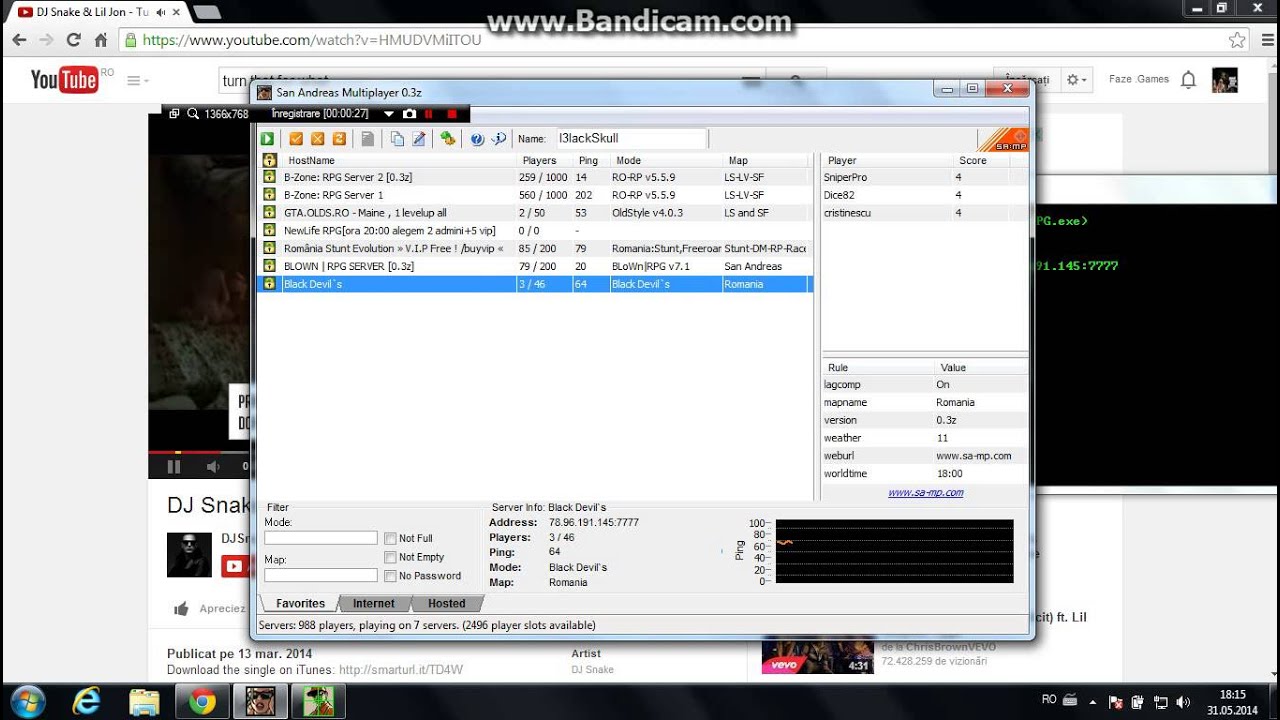This screenshot has width=1280, height=720.
Task: Select the B-Zone: RPG Server 2 [0.3z] row
Action: tap(537, 177)
